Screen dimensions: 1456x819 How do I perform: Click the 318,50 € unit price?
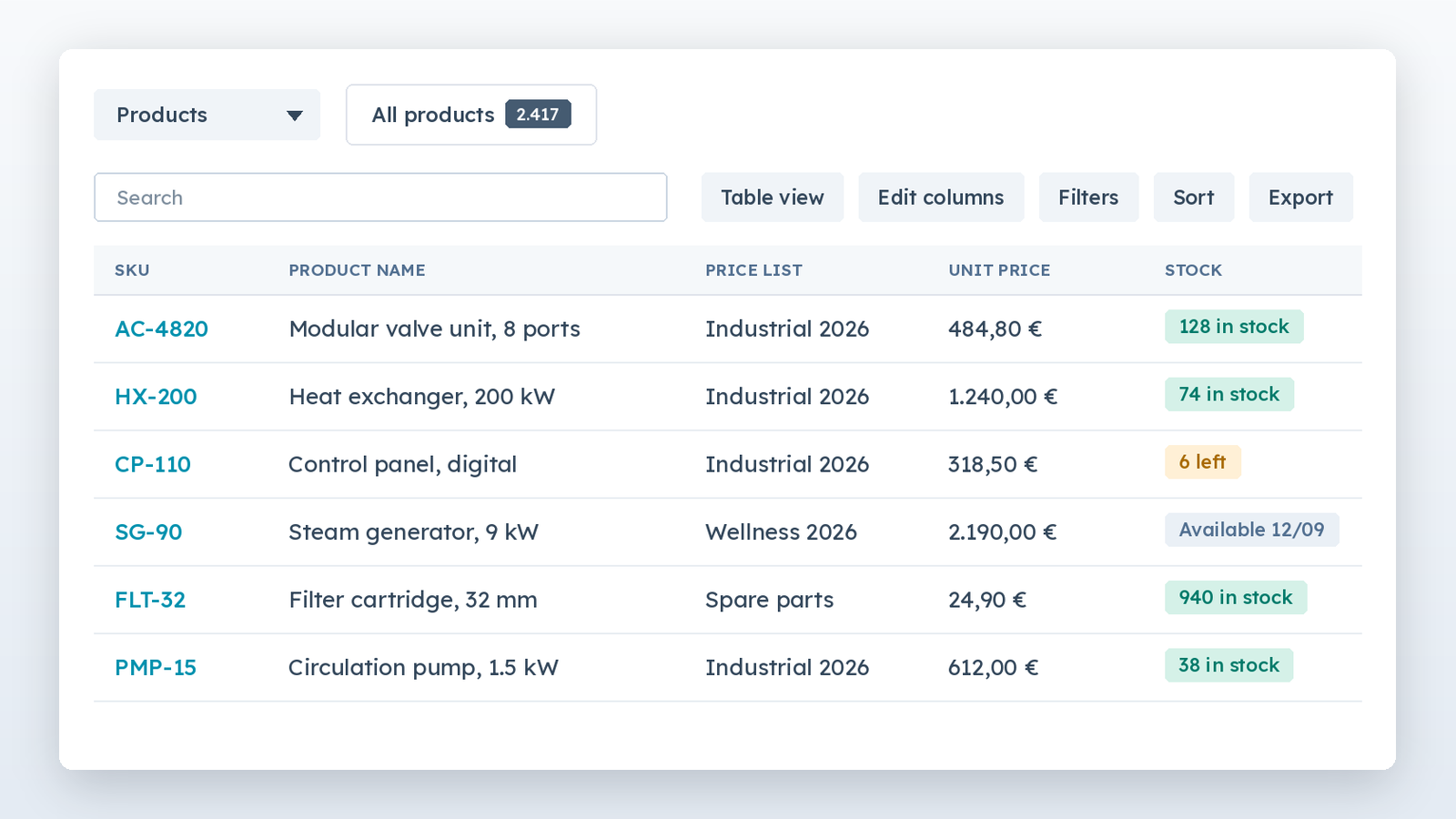point(993,464)
